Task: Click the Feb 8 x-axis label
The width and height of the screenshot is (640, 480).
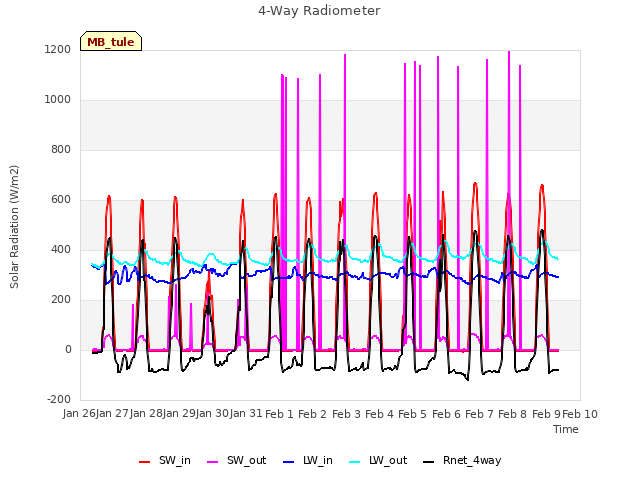Action: click(x=513, y=414)
